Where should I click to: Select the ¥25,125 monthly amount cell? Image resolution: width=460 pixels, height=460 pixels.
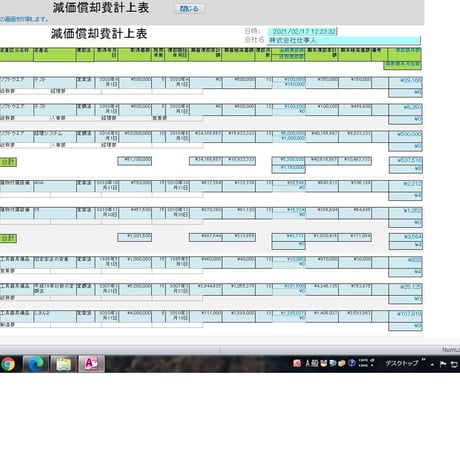click(405, 289)
